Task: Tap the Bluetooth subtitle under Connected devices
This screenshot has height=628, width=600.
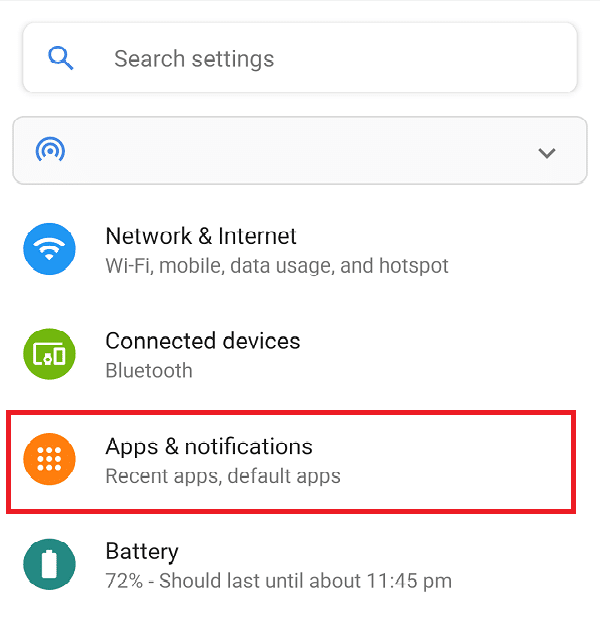Action: click(x=149, y=370)
